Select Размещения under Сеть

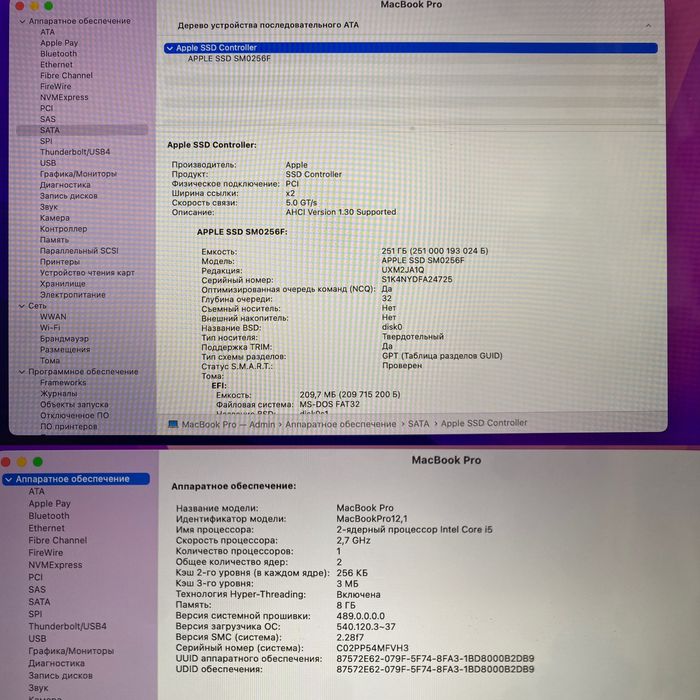tap(65, 349)
